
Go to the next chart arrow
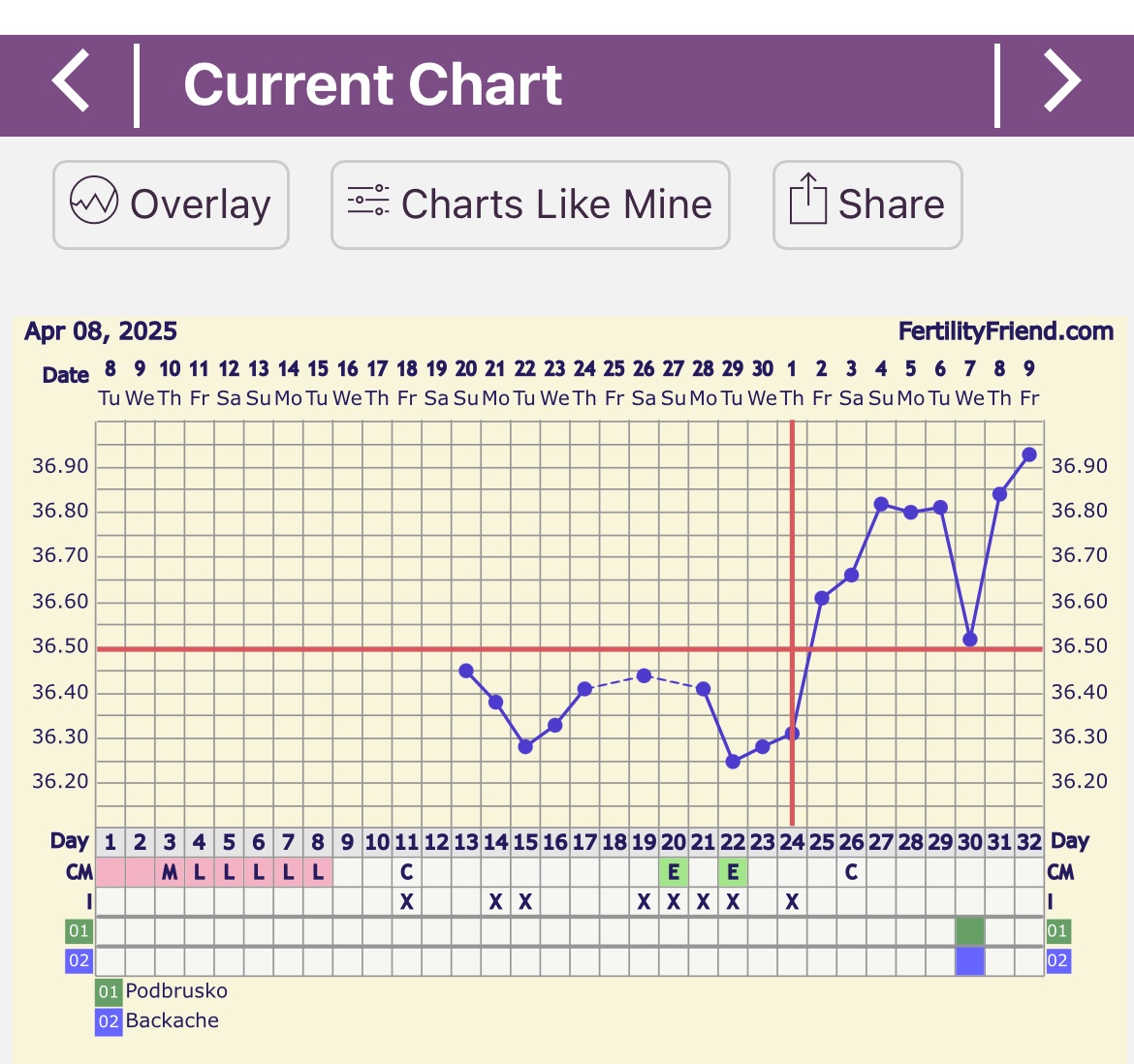(1061, 83)
